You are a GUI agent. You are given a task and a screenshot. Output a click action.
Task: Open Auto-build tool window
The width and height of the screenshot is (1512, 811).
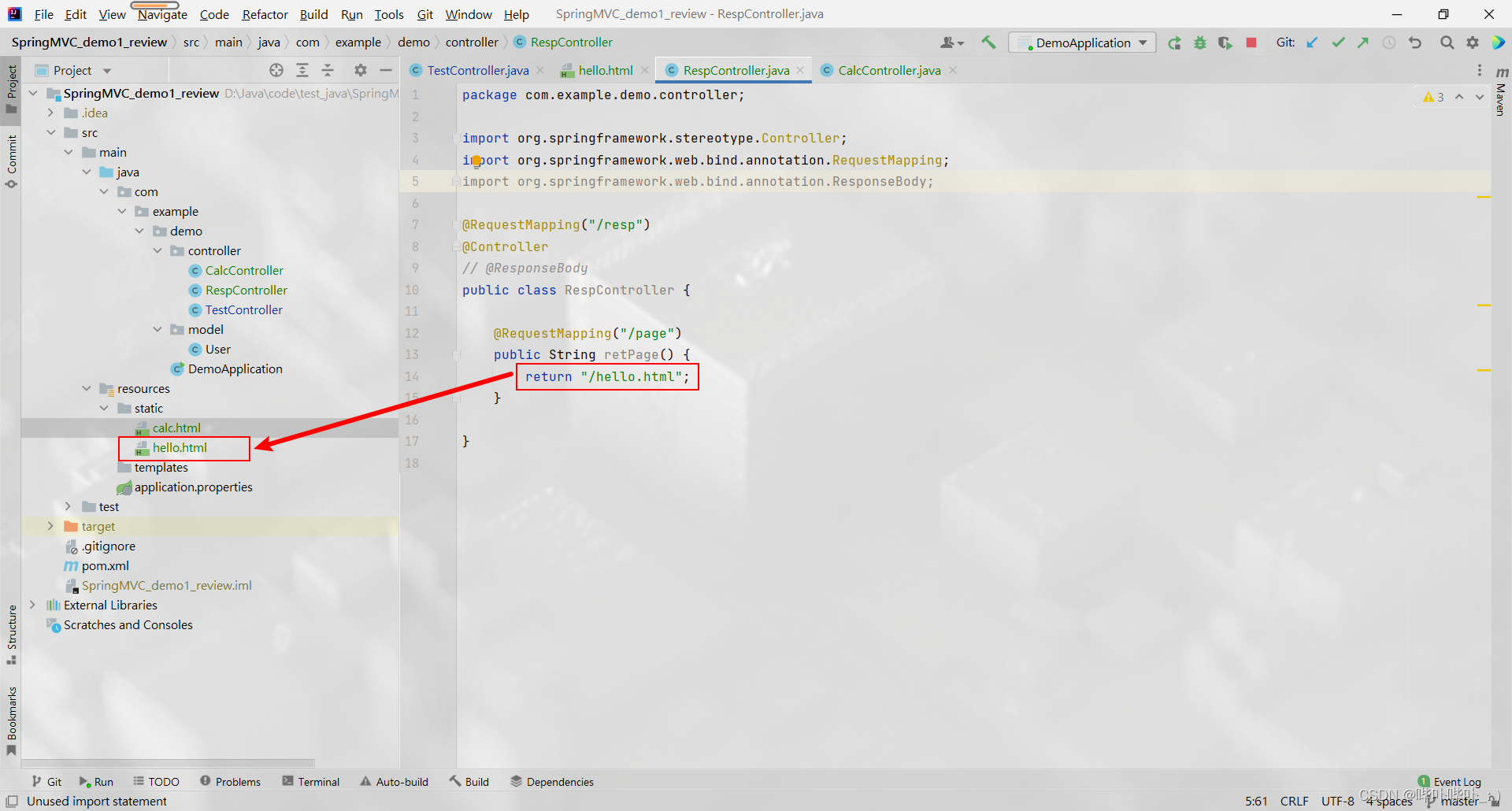[x=395, y=782]
